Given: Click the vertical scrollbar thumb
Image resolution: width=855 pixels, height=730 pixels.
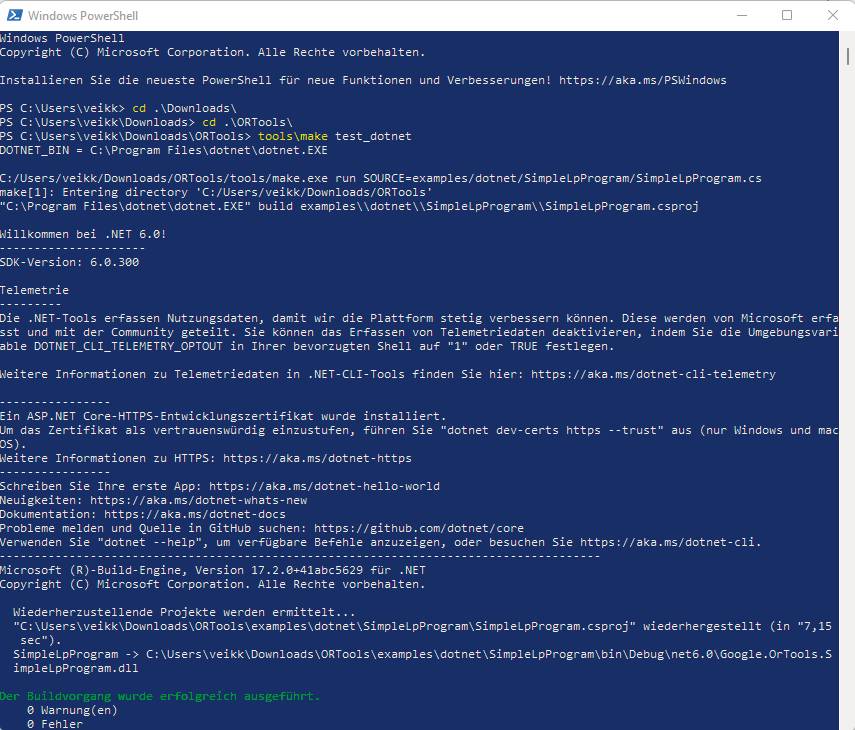Looking at the screenshot, I should [x=848, y=56].
